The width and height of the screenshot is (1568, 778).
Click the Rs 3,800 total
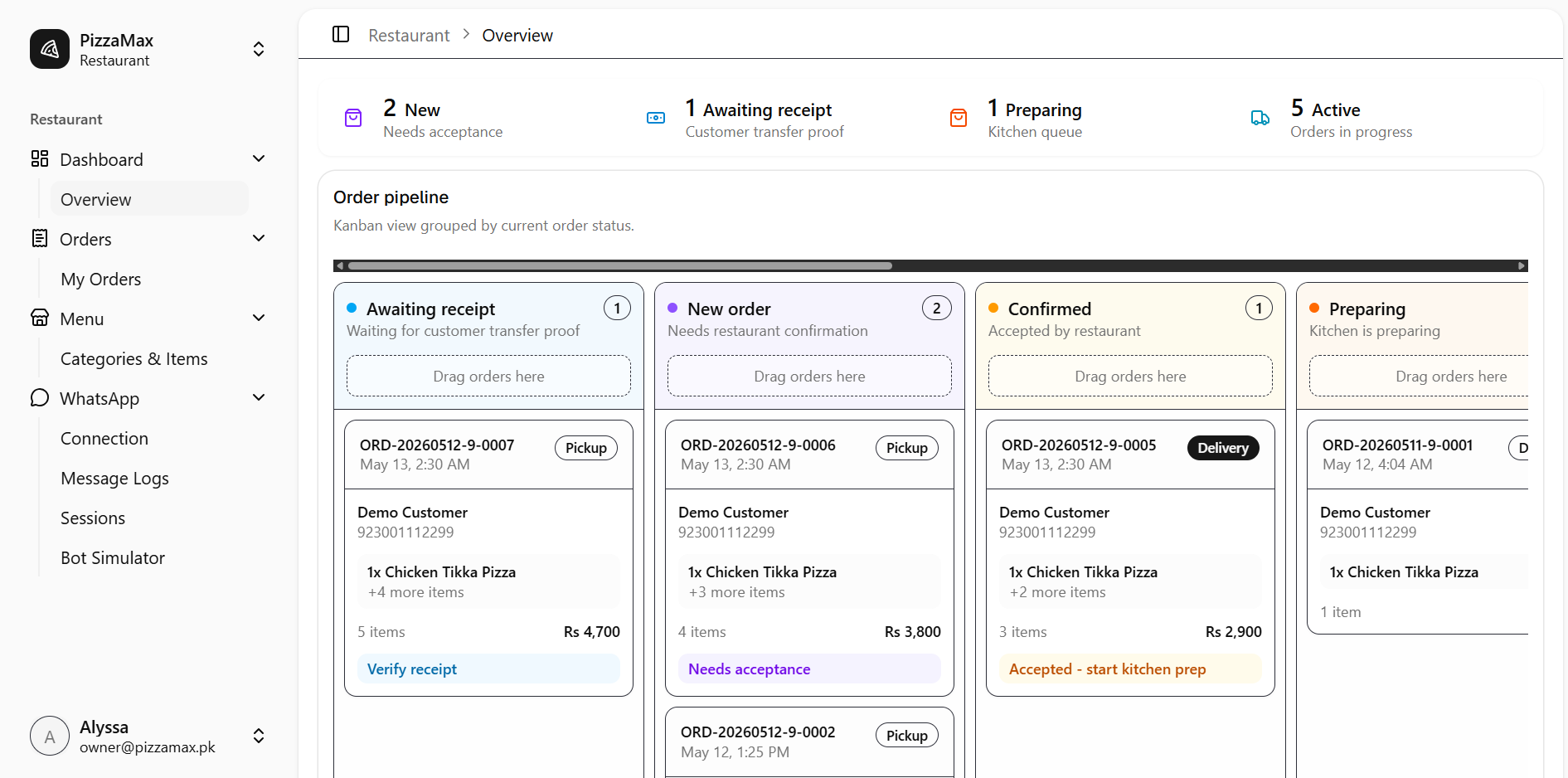tap(913, 631)
